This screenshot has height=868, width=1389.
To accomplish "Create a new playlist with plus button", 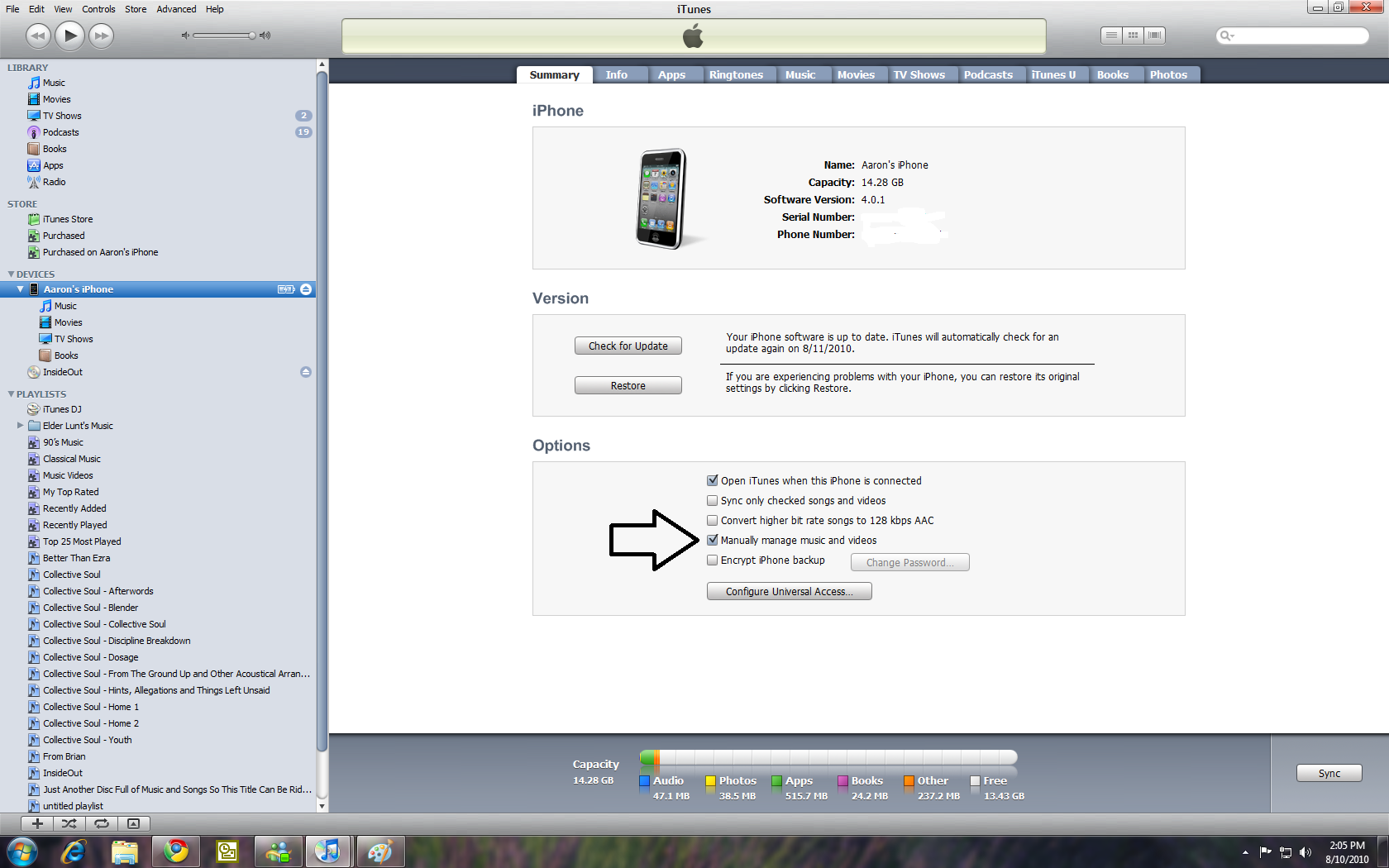I will pyautogui.click(x=37, y=823).
